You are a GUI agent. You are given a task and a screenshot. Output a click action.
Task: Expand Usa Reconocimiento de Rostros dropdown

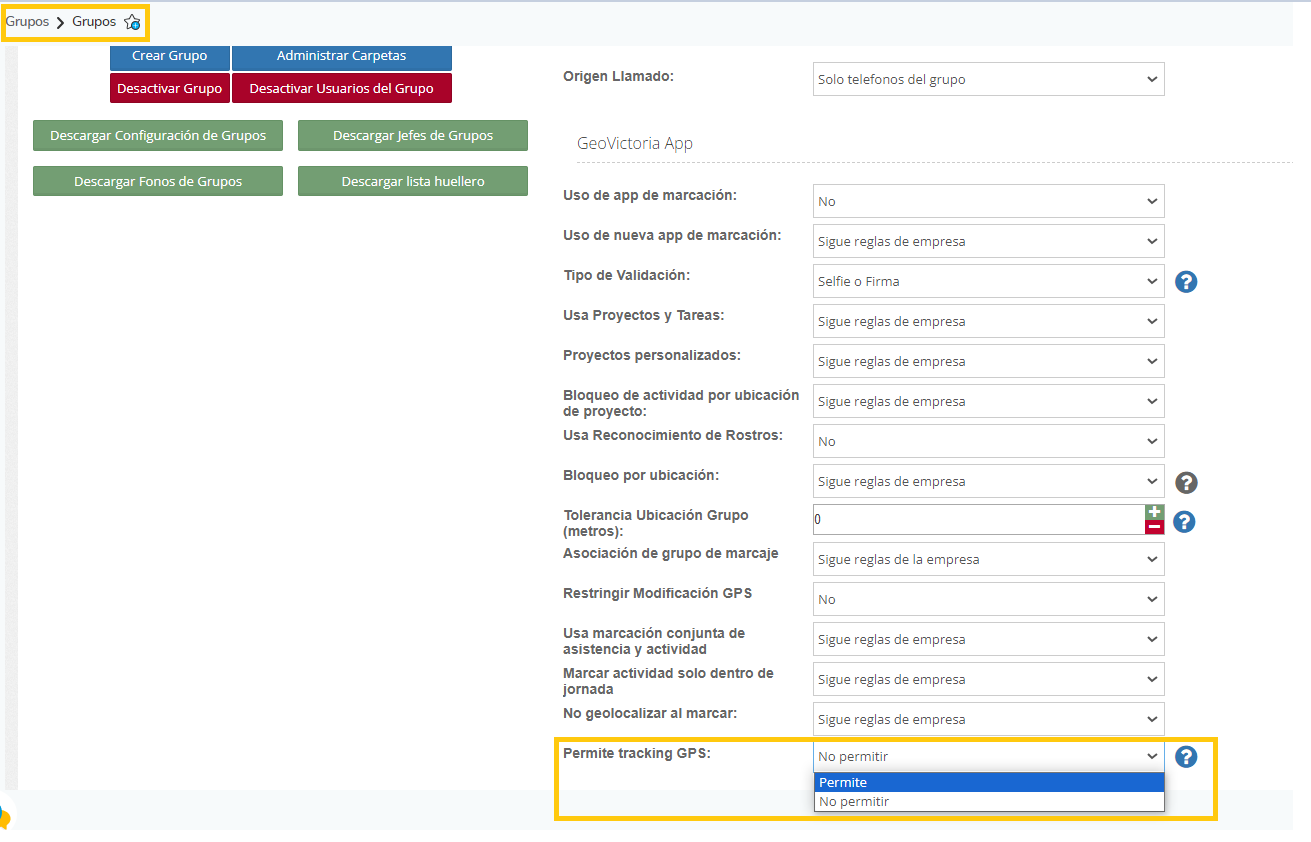coord(988,441)
